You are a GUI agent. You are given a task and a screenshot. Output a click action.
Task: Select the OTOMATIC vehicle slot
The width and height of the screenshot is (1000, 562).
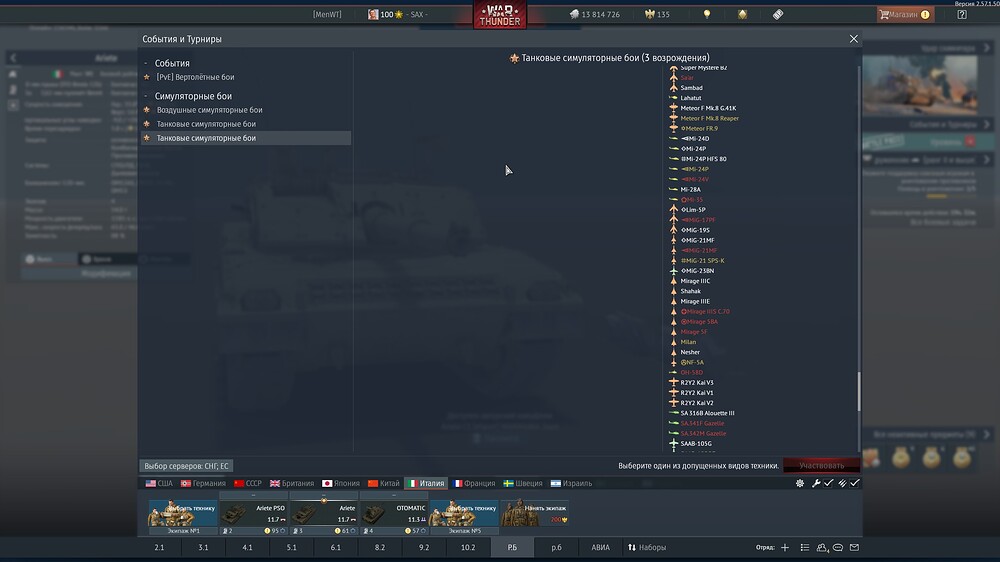393,514
